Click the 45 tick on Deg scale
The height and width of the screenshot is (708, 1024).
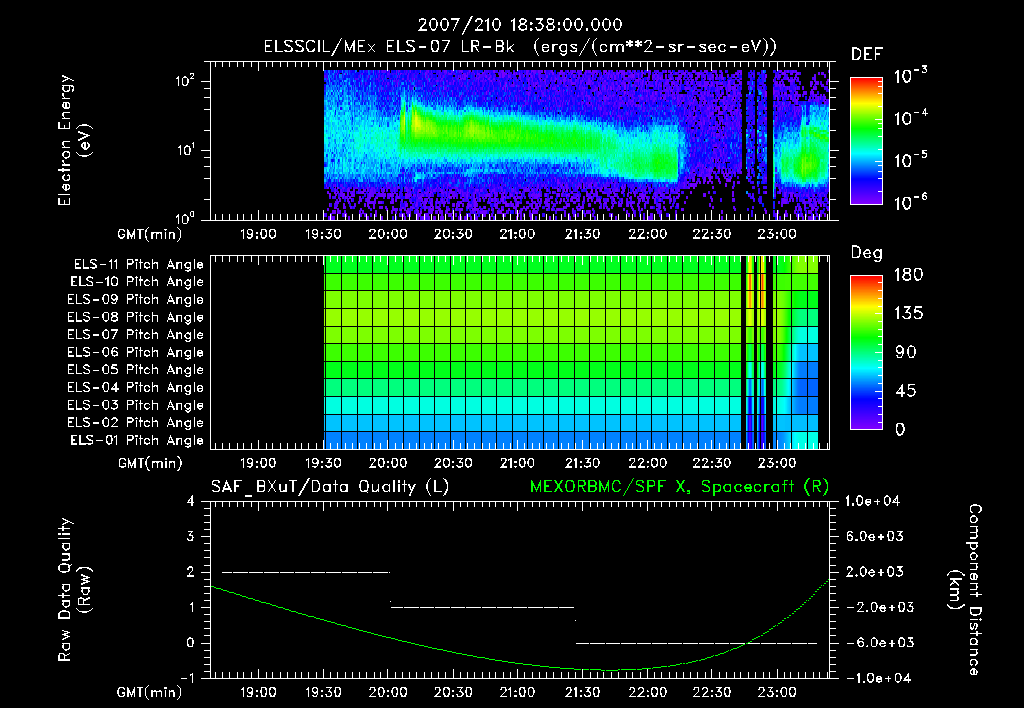(906, 391)
